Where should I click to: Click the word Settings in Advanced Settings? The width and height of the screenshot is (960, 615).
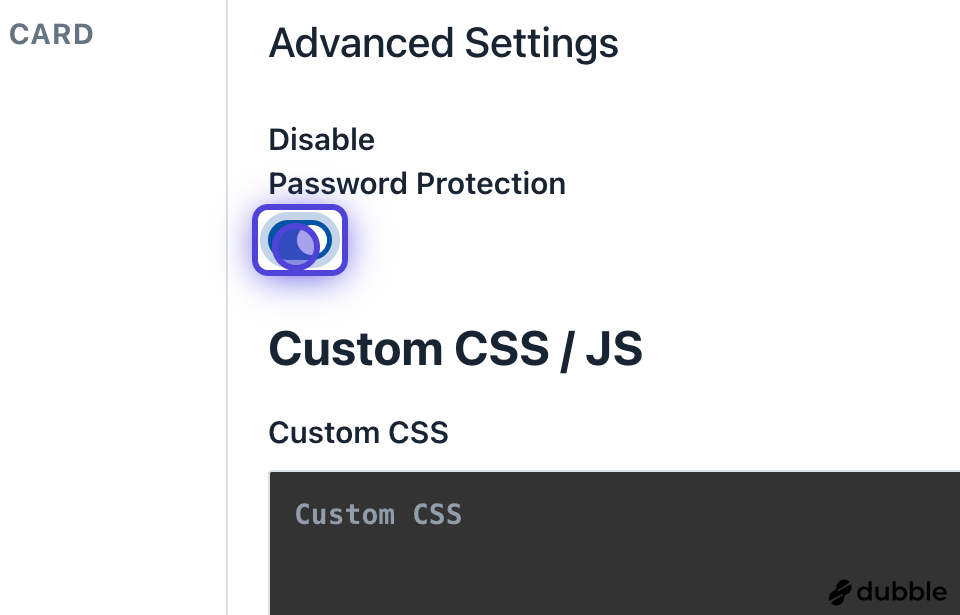point(541,44)
